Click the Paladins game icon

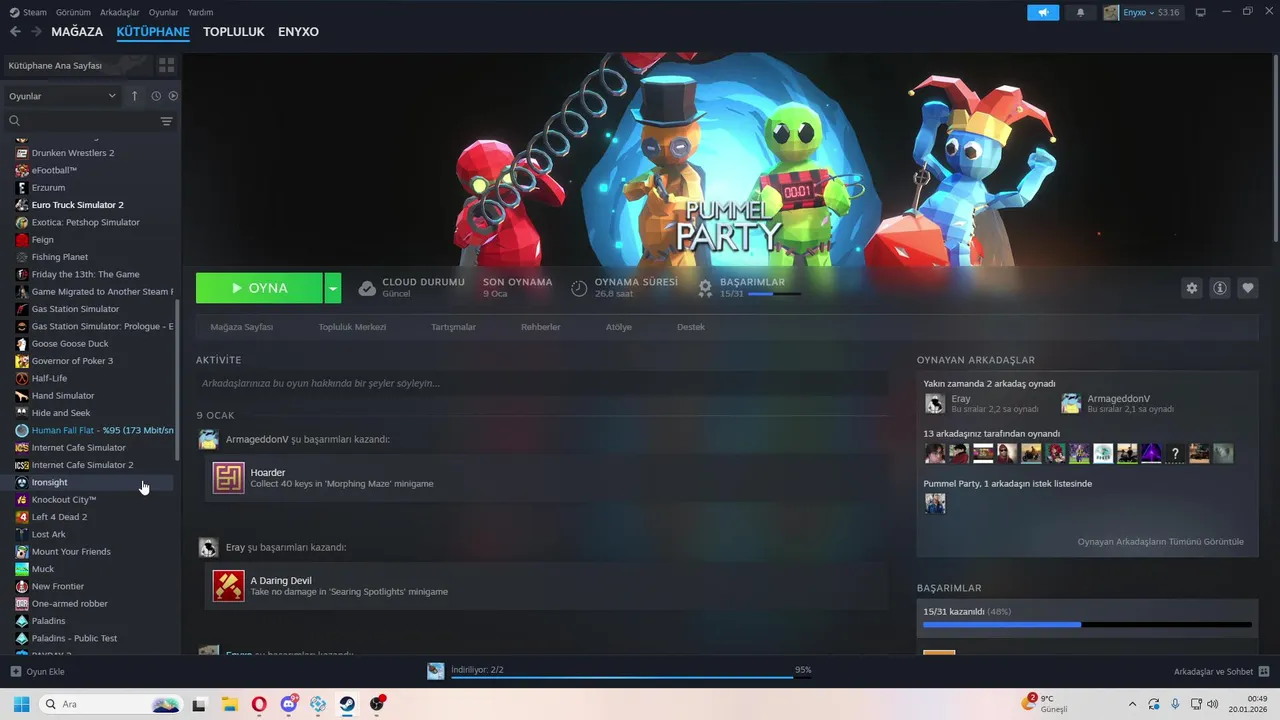pyautogui.click(x=22, y=621)
